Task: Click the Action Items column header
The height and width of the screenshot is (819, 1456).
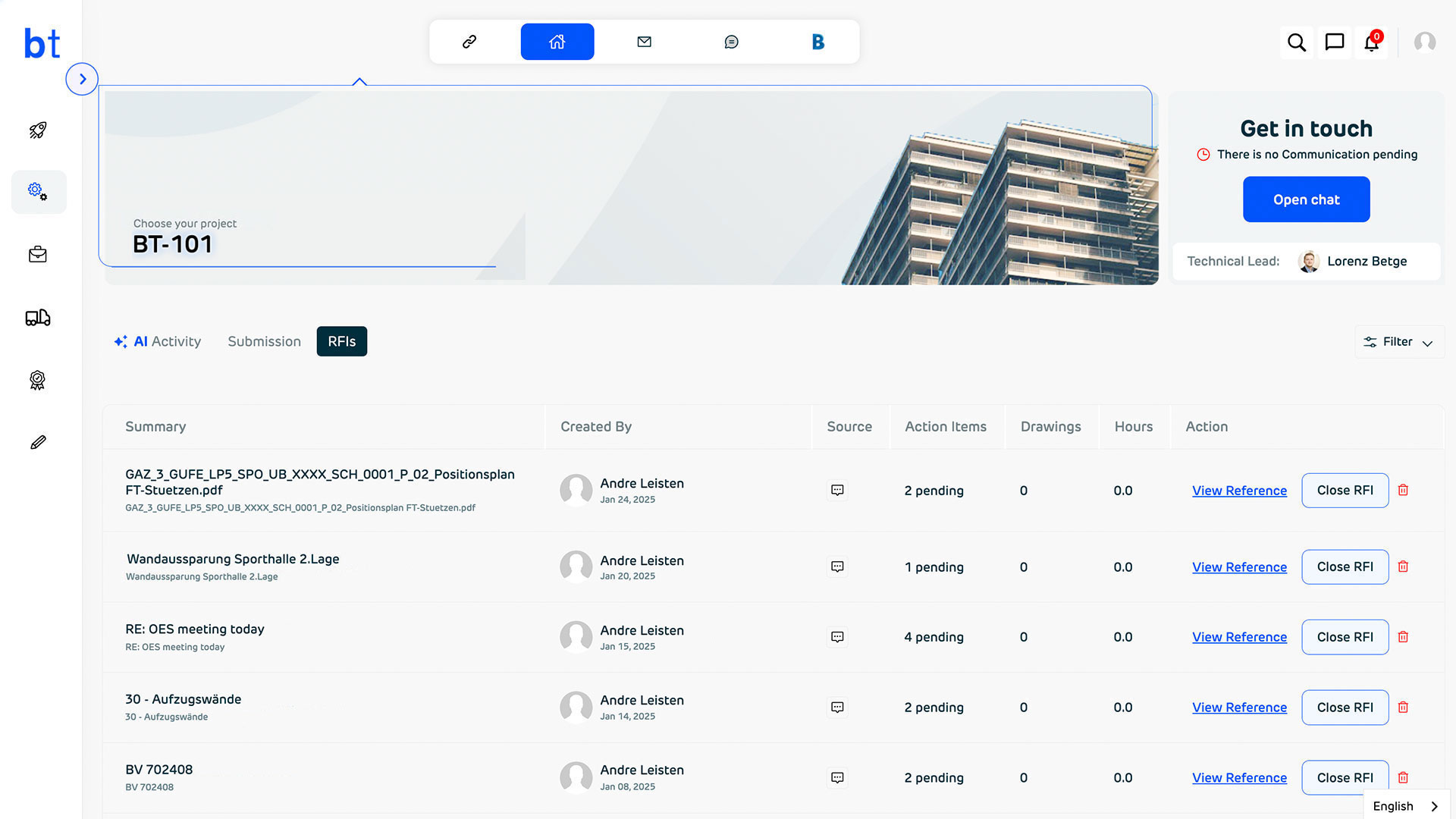Action: (946, 427)
